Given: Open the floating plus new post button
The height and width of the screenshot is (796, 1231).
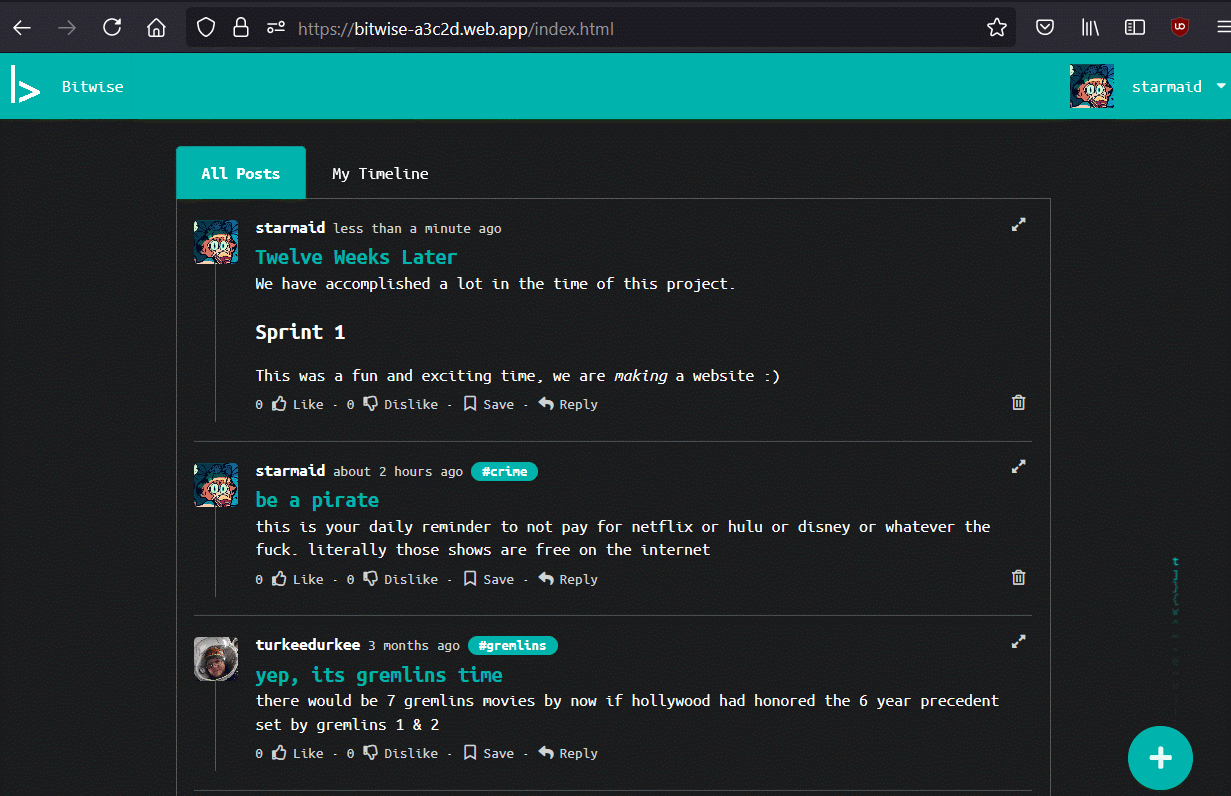Looking at the screenshot, I should click(x=1160, y=758).
